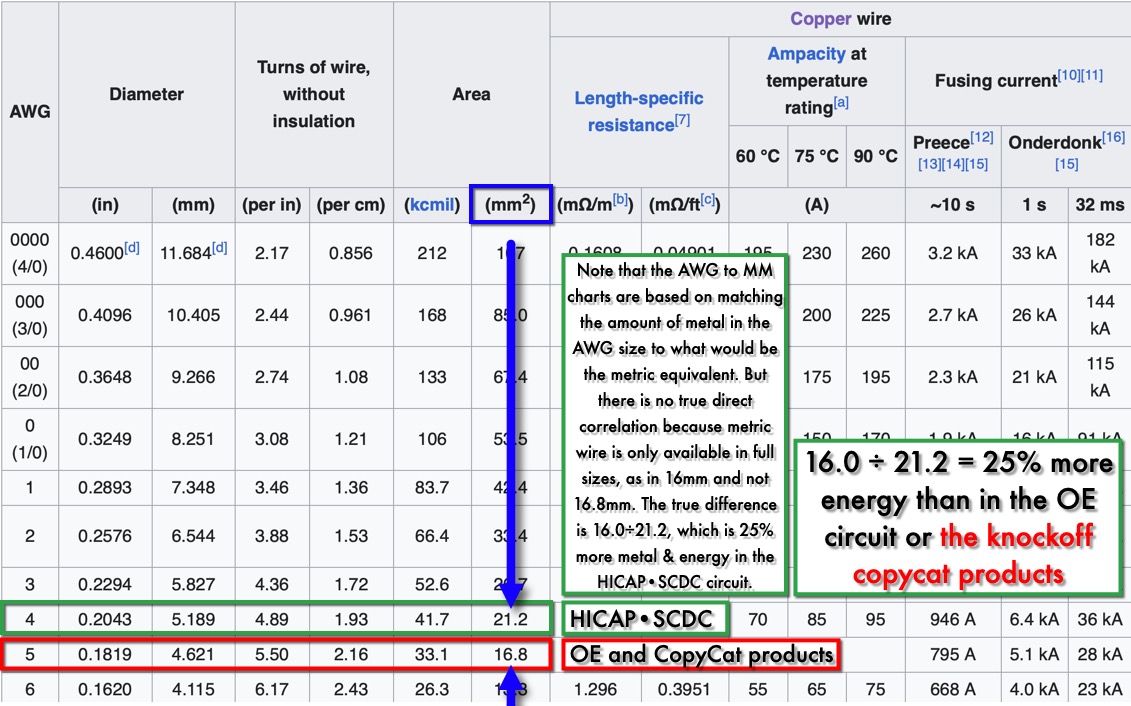Click footnote [a] after temperature rating
Image resolution: width=1131 pixels, height=706 pixels.
pyautogui.click(x=841, y=103)
